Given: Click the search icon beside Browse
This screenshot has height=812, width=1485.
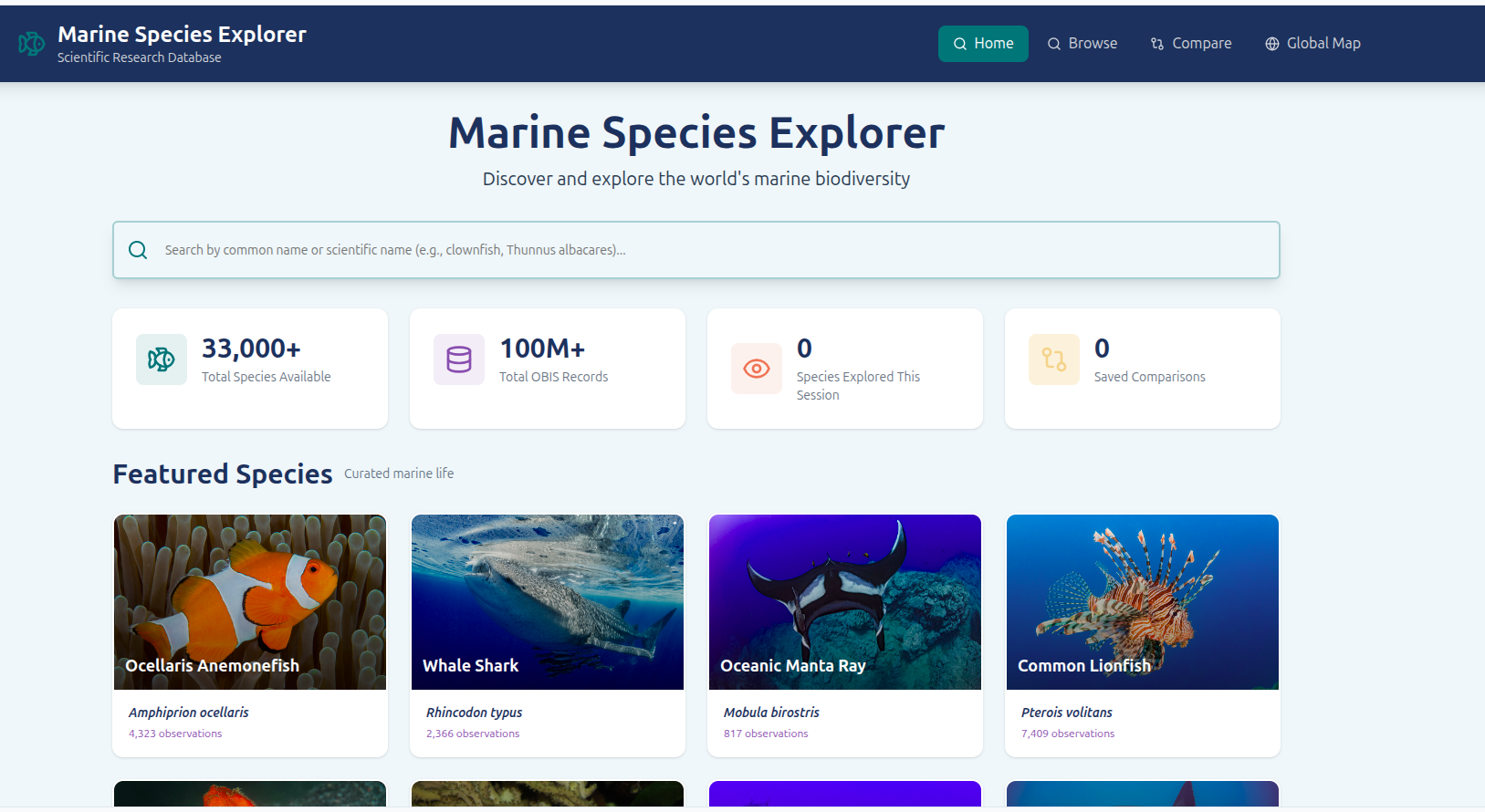Looking at the screenshot, I should [x=1054, y=44].
